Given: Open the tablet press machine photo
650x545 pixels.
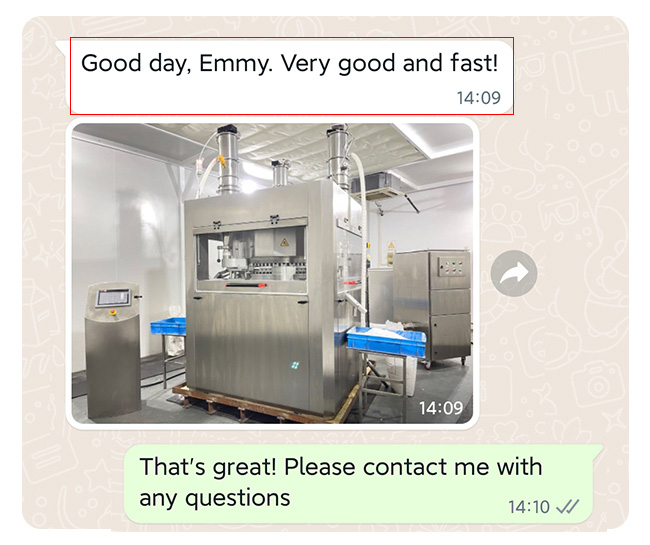Looking at the screenshot, I should click(x=272, y=273).
